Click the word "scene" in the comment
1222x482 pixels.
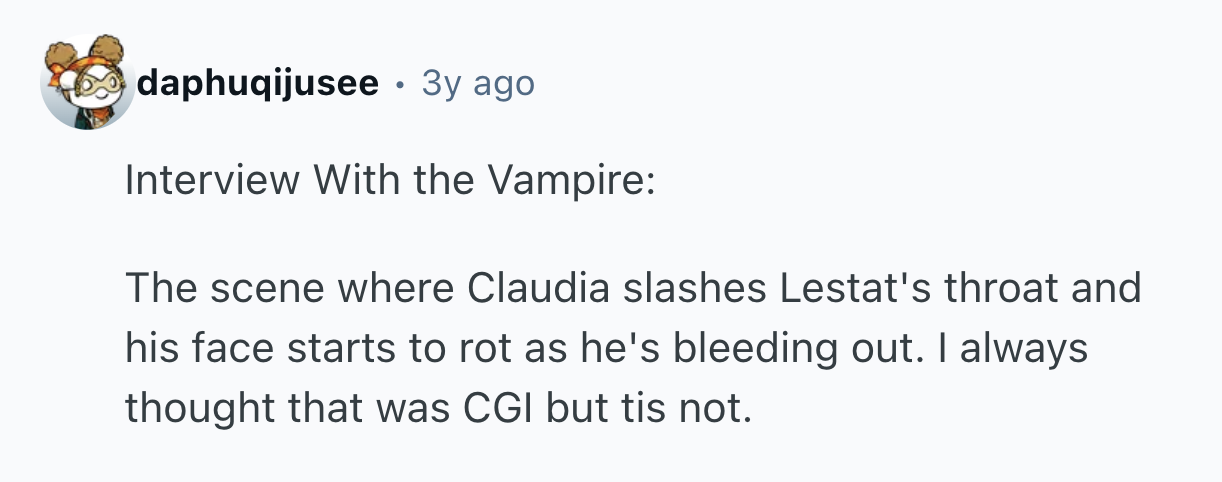pyautogui.click(x=255, y=289)
